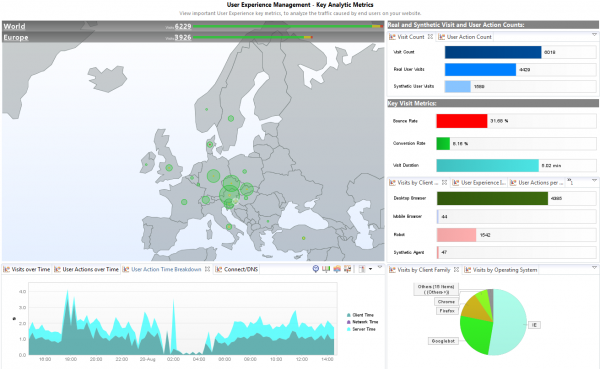Click the Others pie chart label
Screen dimensions: 600x369
point(436,289)
